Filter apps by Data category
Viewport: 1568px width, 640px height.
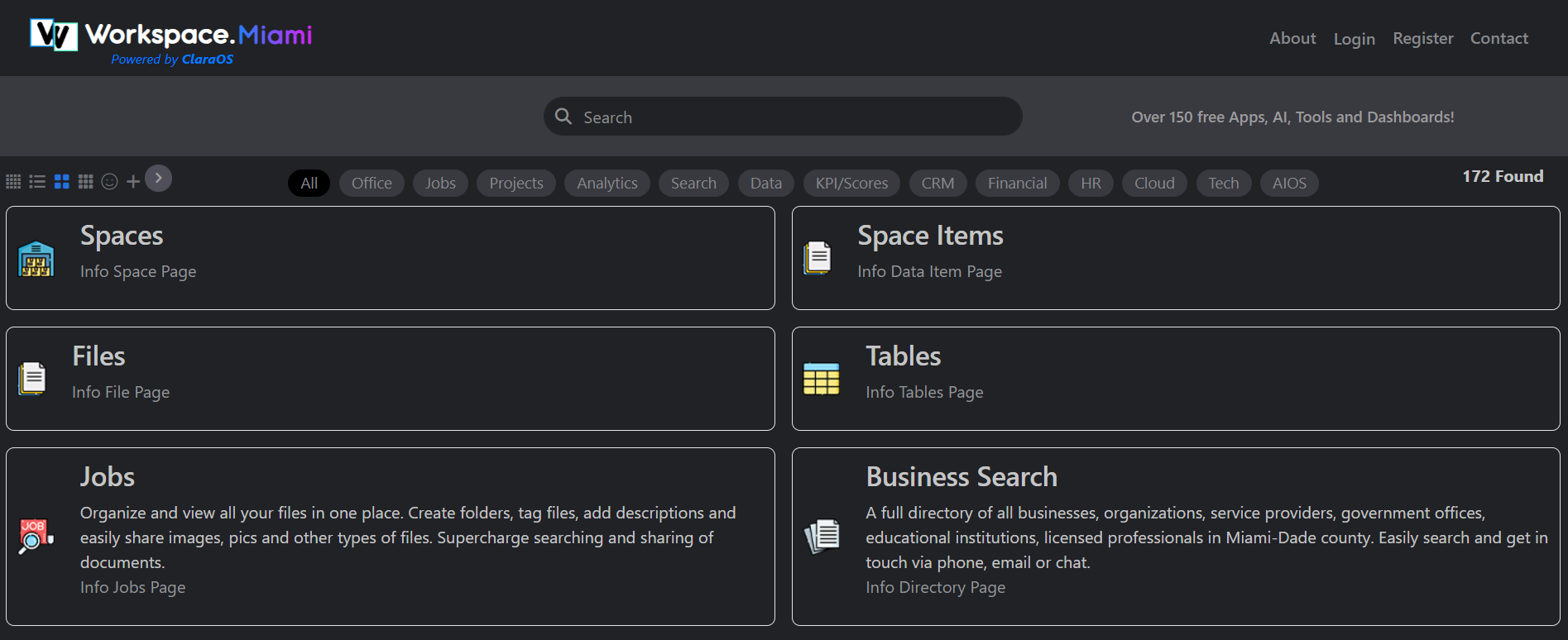[766, 184]
